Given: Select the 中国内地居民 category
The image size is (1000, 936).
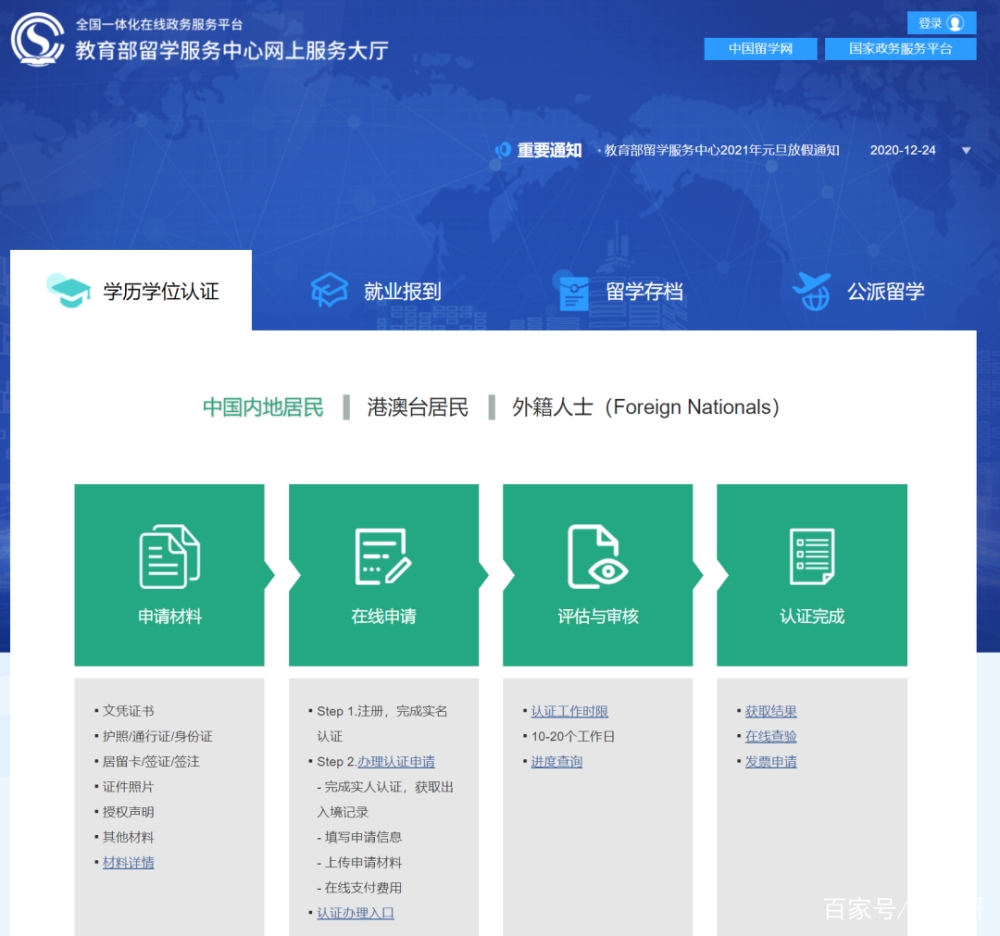Looking at the screenshot, I should [x=263, y=407].
